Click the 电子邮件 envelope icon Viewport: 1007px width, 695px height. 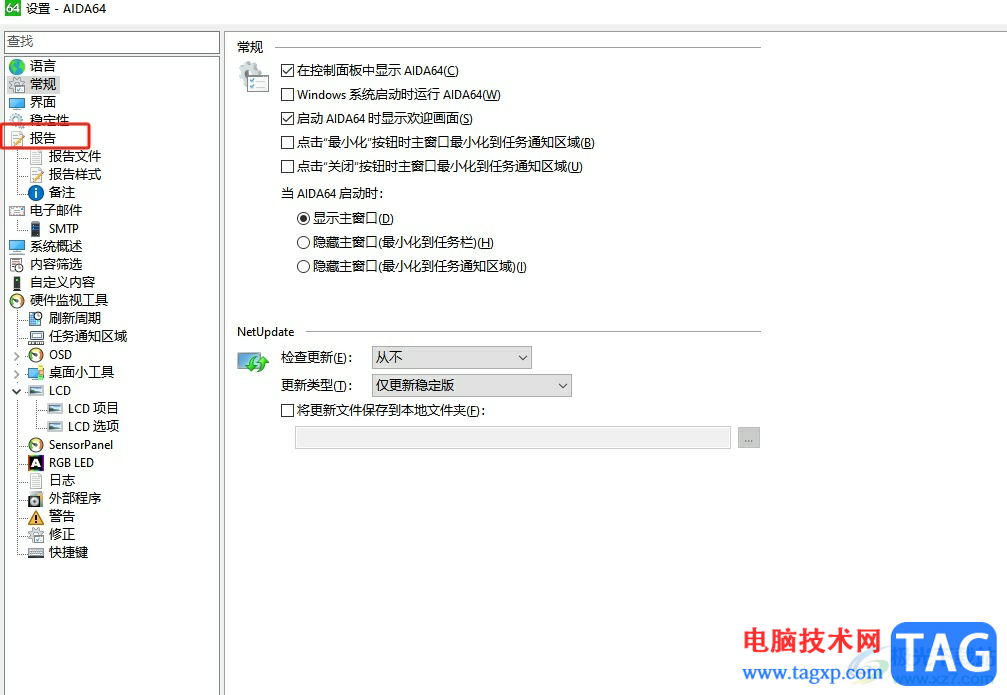pyautogui.click(x=17, y=210)
